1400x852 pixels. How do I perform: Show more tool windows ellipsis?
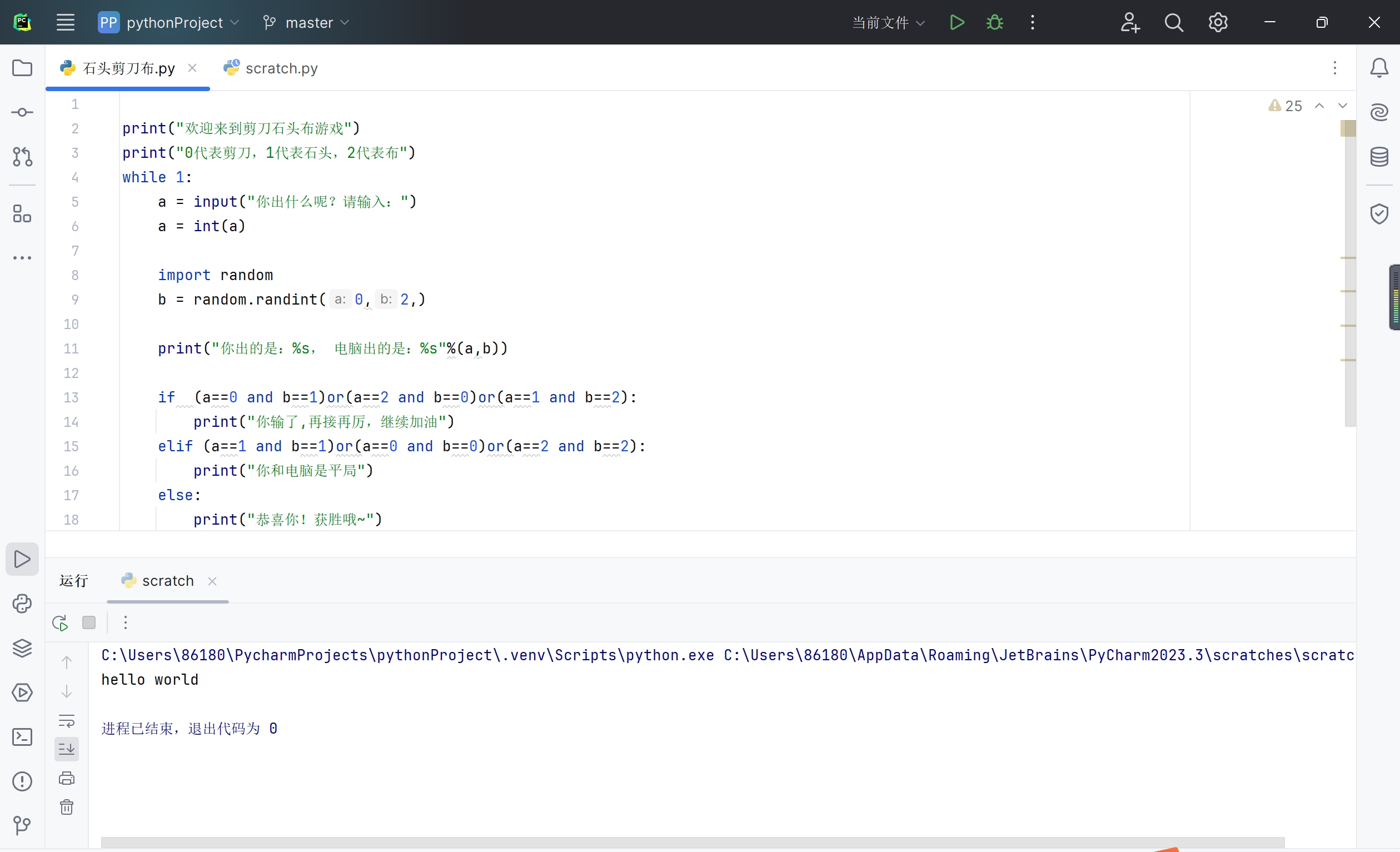click(22, 258)
